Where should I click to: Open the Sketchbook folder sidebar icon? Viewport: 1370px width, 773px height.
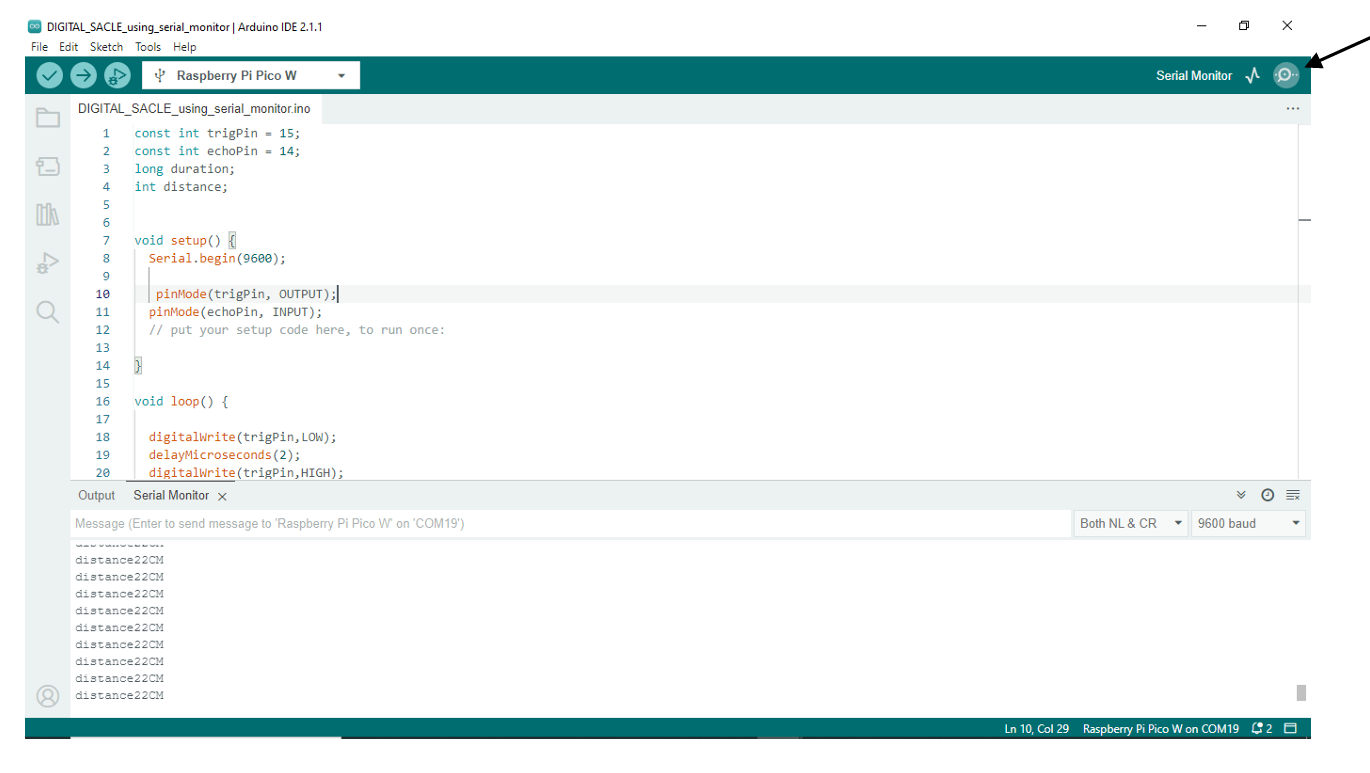pos(48,118)
